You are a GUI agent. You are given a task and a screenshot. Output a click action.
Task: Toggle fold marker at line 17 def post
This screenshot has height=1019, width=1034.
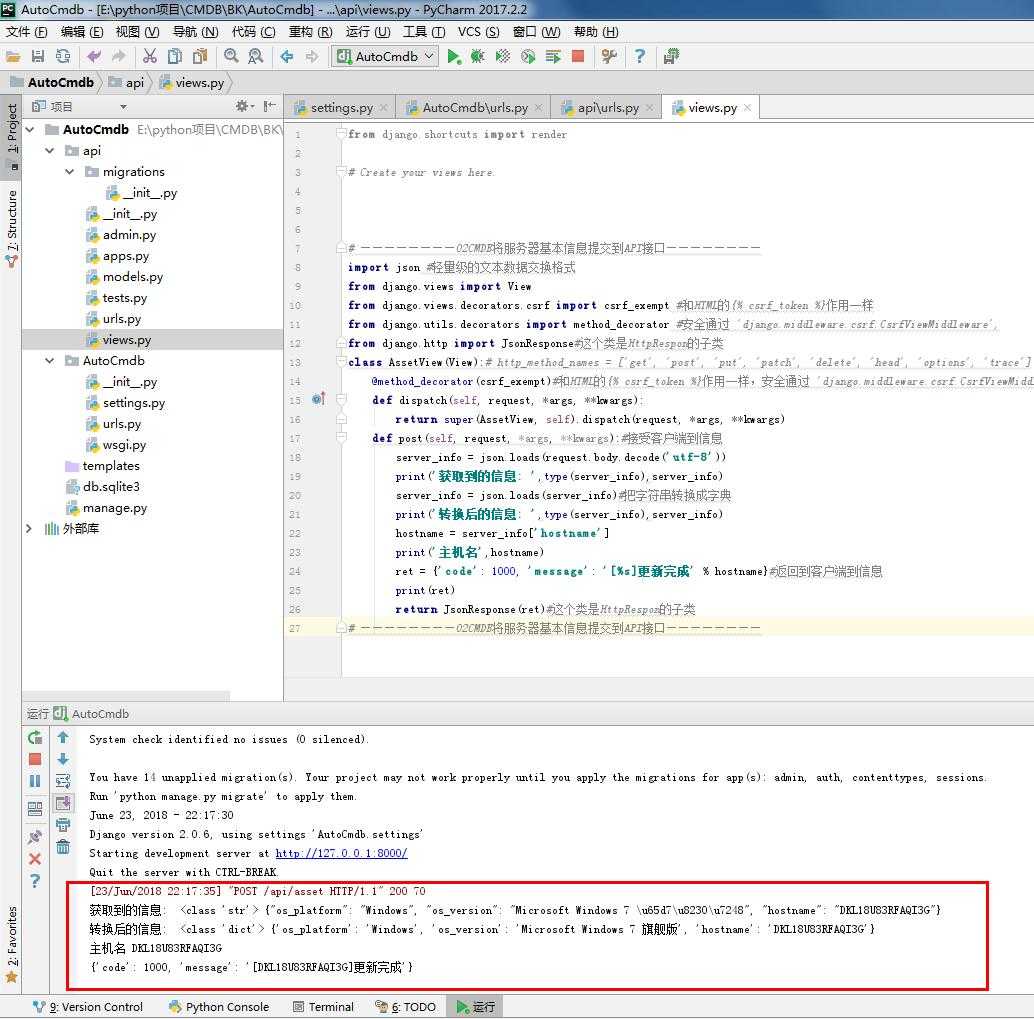point(342,438)
